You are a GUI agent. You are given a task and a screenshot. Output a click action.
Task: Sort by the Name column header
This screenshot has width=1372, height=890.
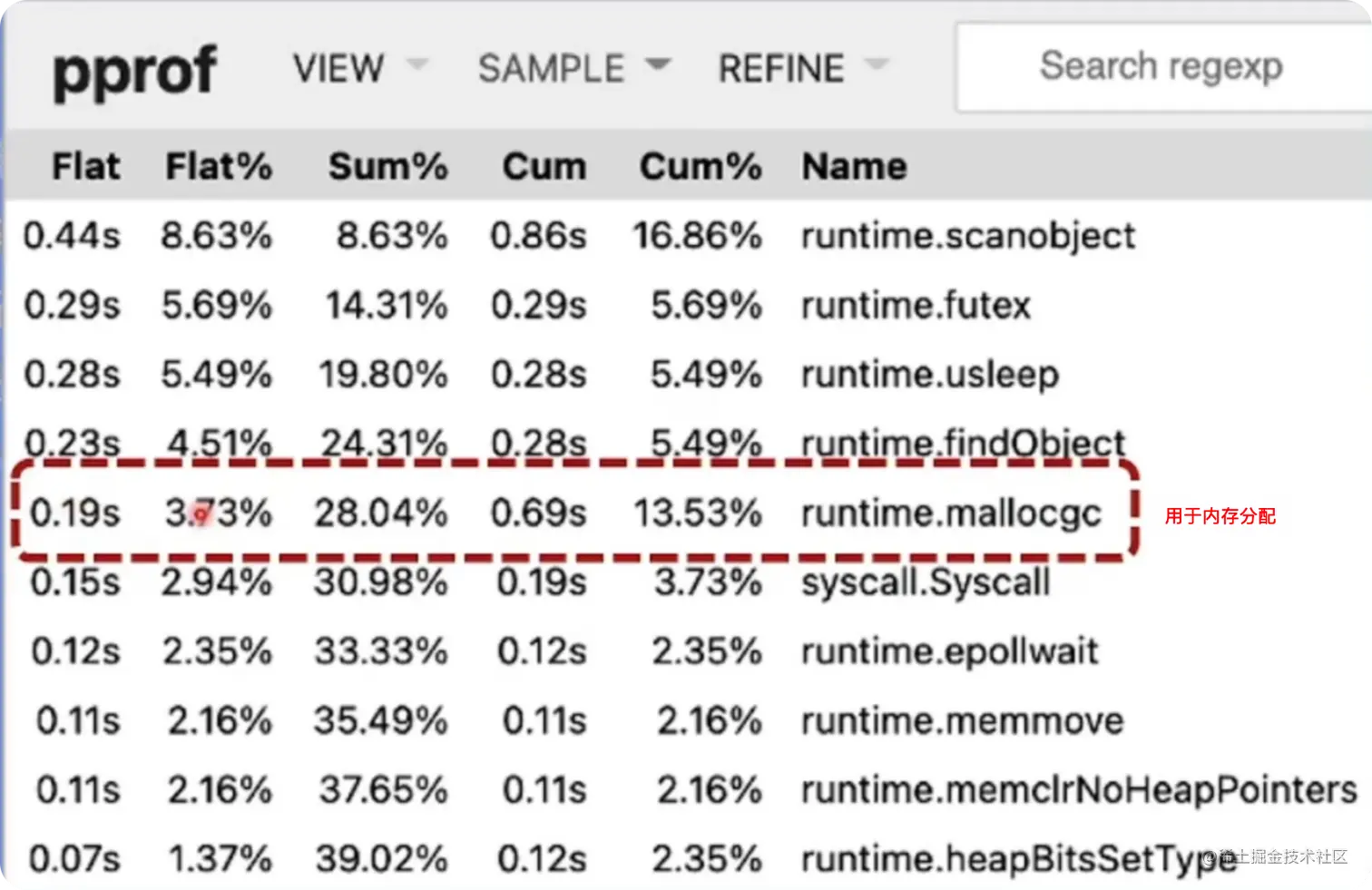click(854, 167)
